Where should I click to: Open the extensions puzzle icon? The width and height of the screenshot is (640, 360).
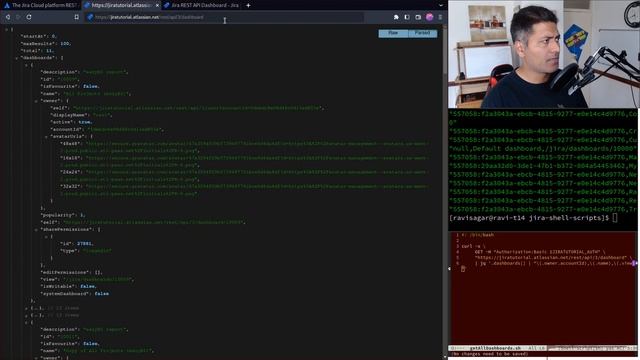(x=396, y=17)
